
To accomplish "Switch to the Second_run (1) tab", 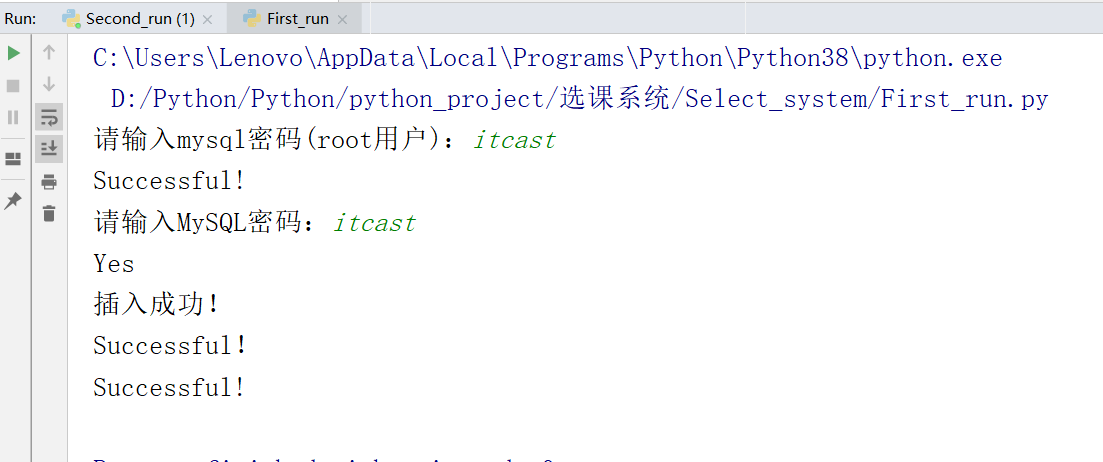I will pyautogui.click(x=140, y=19).
